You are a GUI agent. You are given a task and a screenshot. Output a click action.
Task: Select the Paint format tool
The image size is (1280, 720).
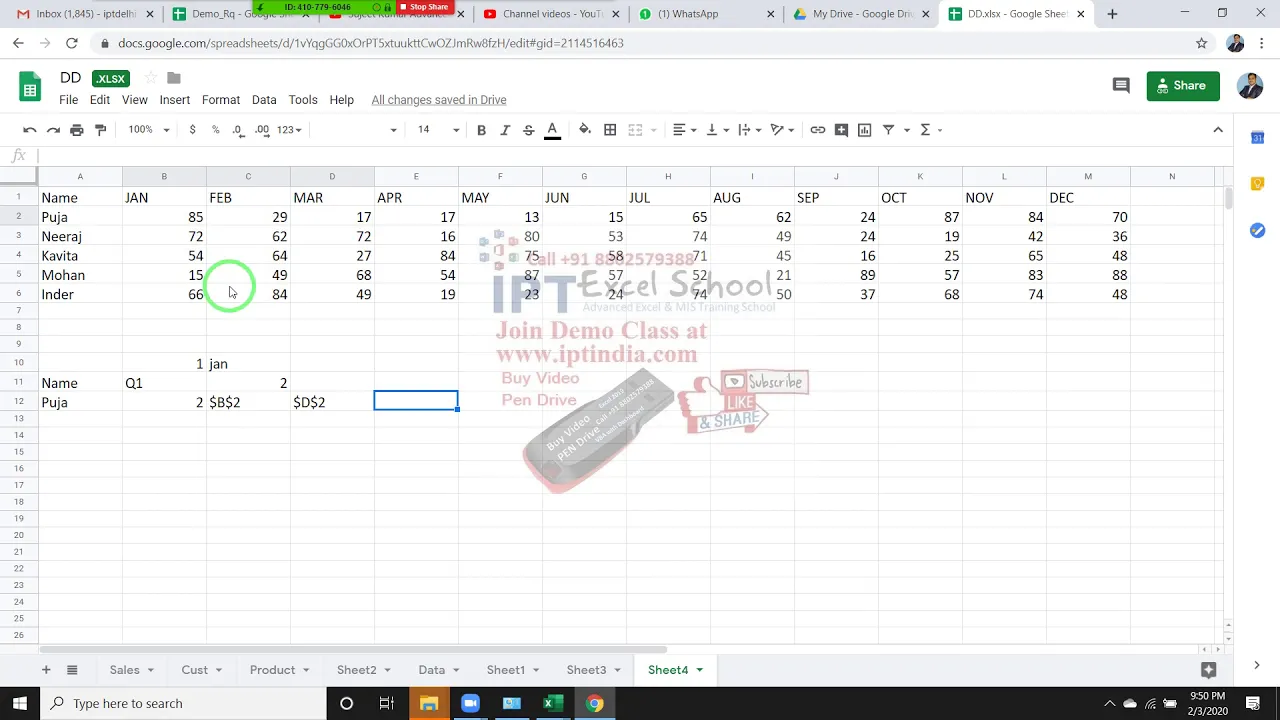tap(100, 130)
